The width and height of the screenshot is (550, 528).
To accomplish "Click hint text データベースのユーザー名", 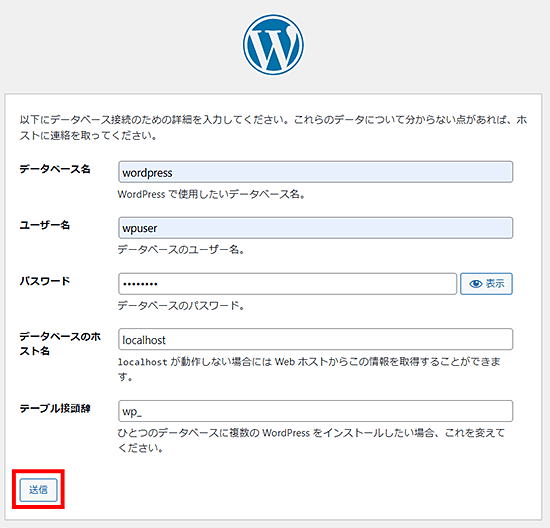I will tap(181, 250).
